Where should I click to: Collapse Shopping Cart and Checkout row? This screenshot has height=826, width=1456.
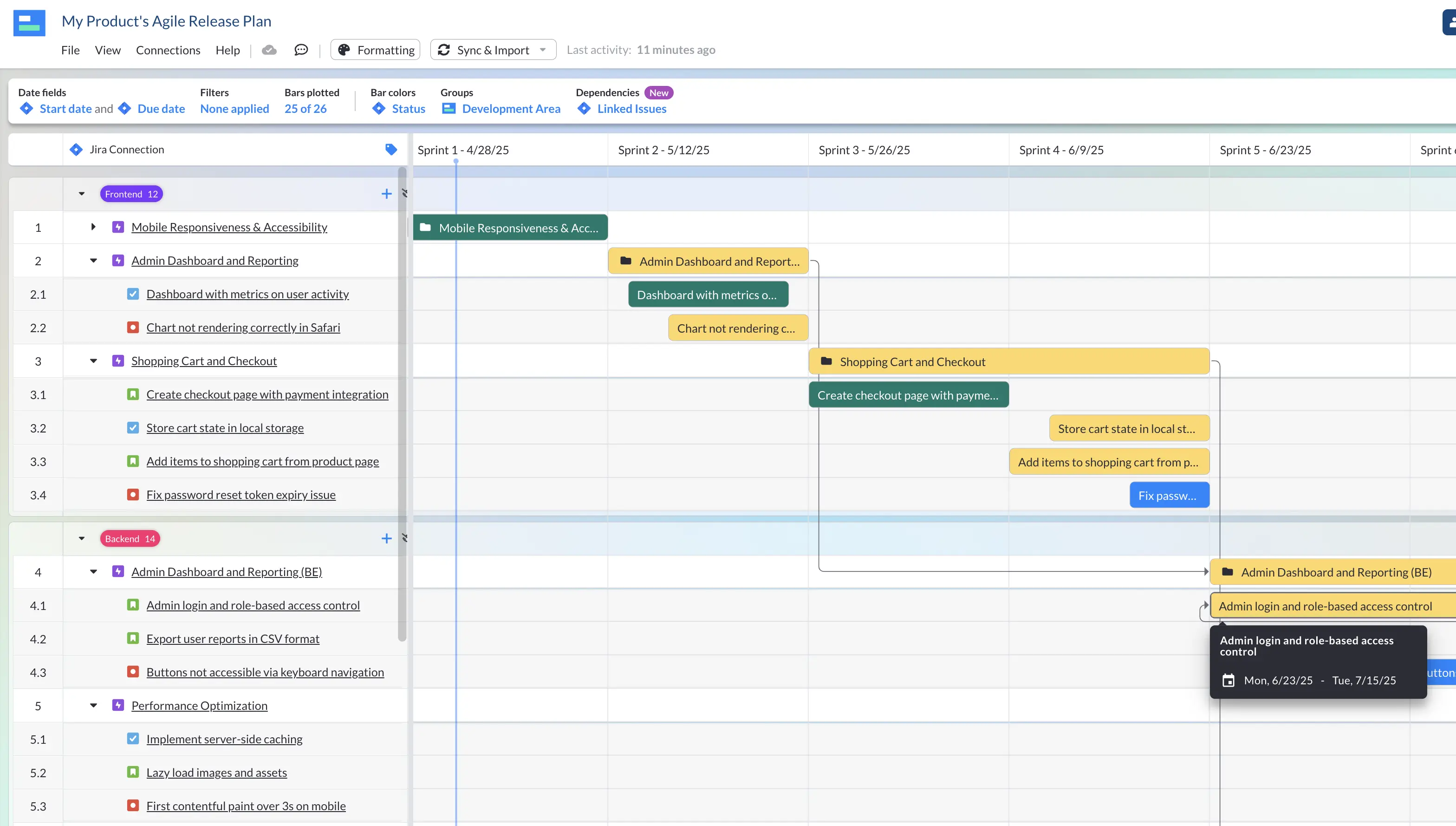click(x=93, y=361)
